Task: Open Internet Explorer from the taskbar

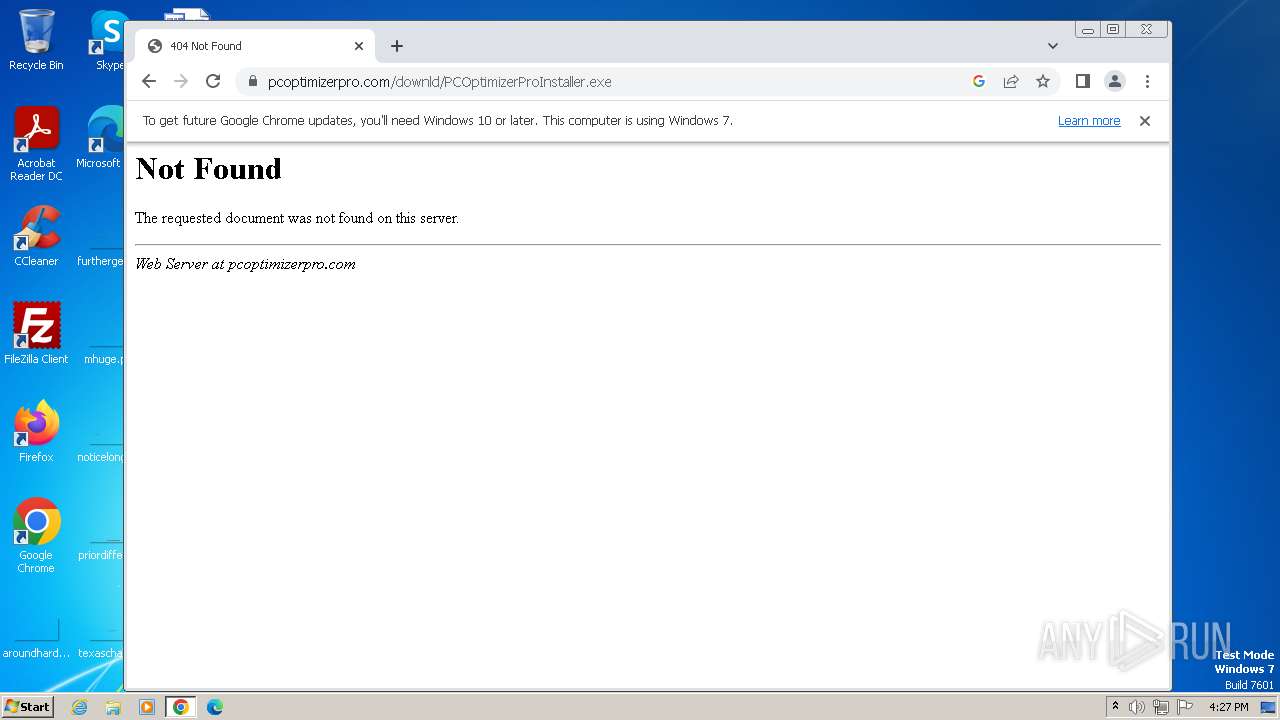Action: coord(80,707)
